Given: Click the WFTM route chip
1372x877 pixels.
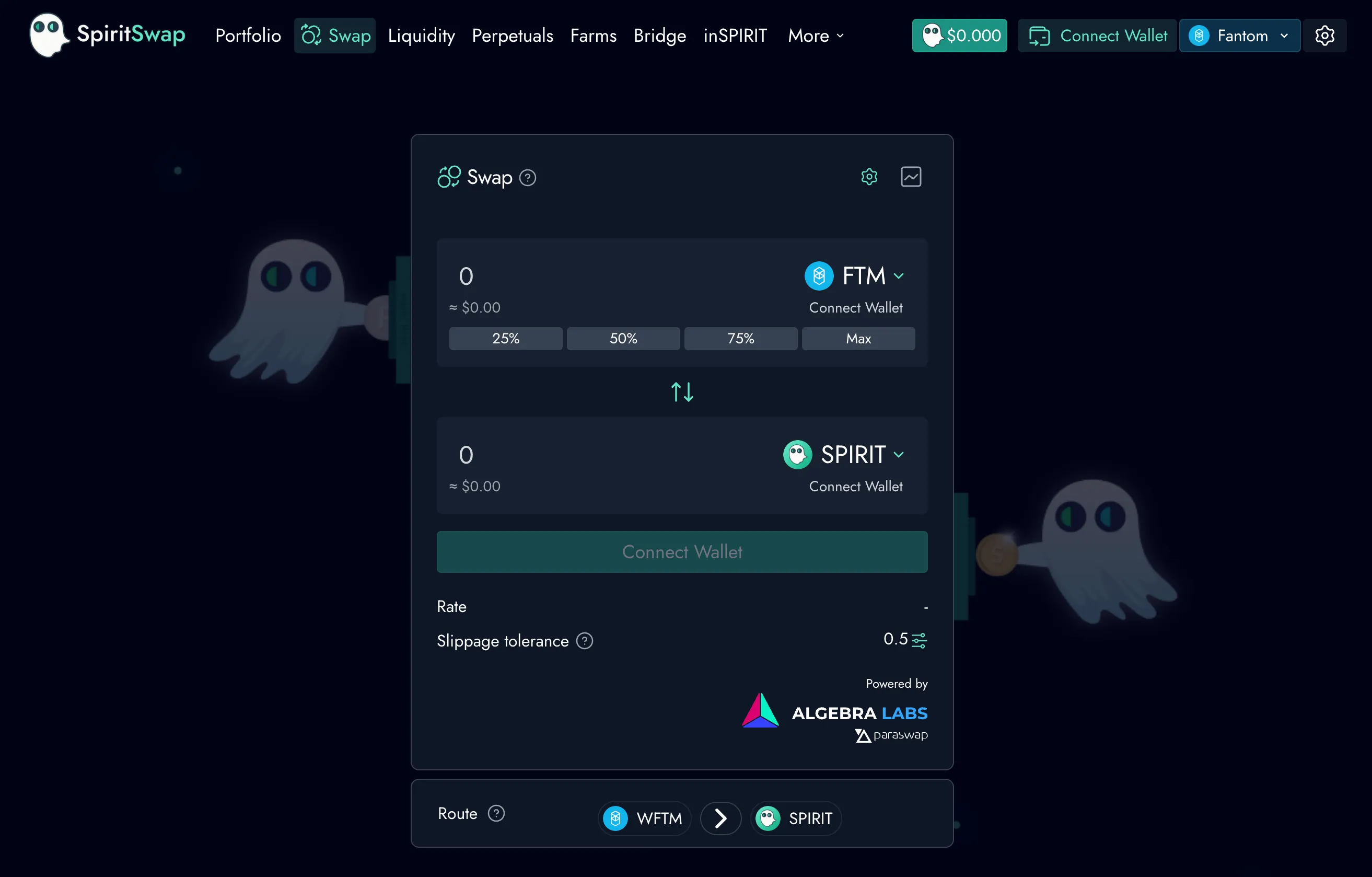Looking at the screenshot, I should [644, 818].
